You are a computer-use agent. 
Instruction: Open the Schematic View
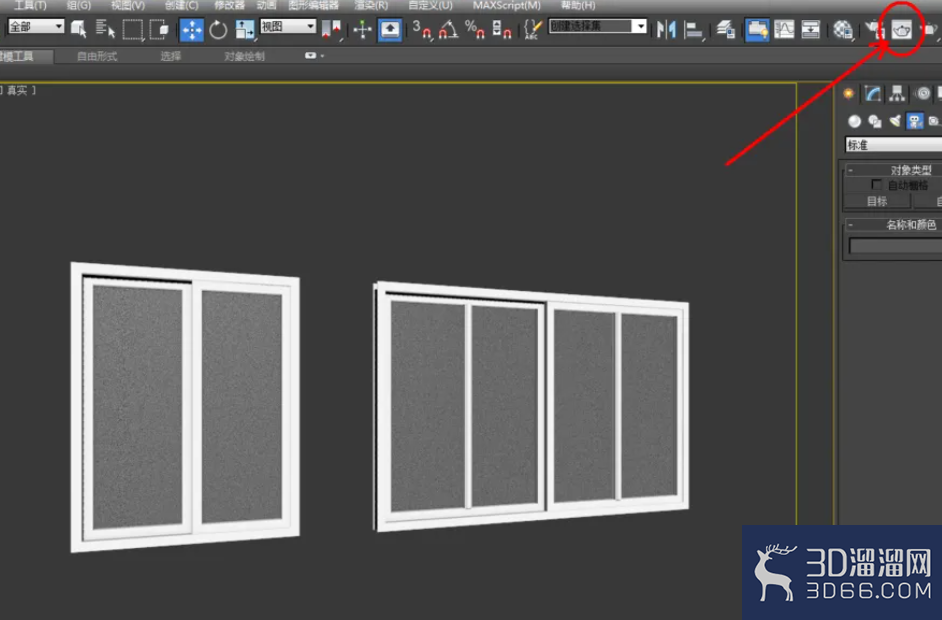point(810,29)
